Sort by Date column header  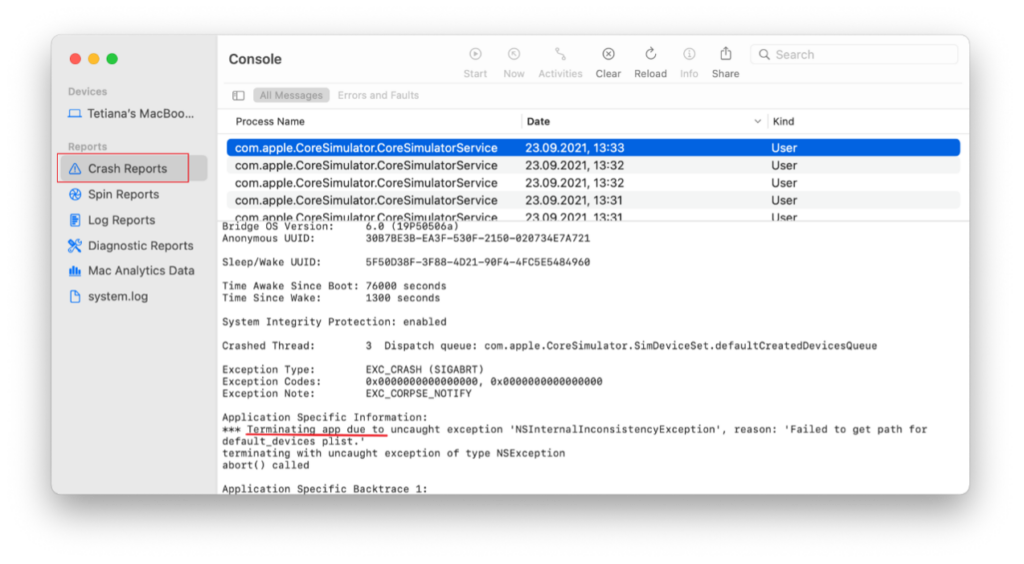[538, 121]
